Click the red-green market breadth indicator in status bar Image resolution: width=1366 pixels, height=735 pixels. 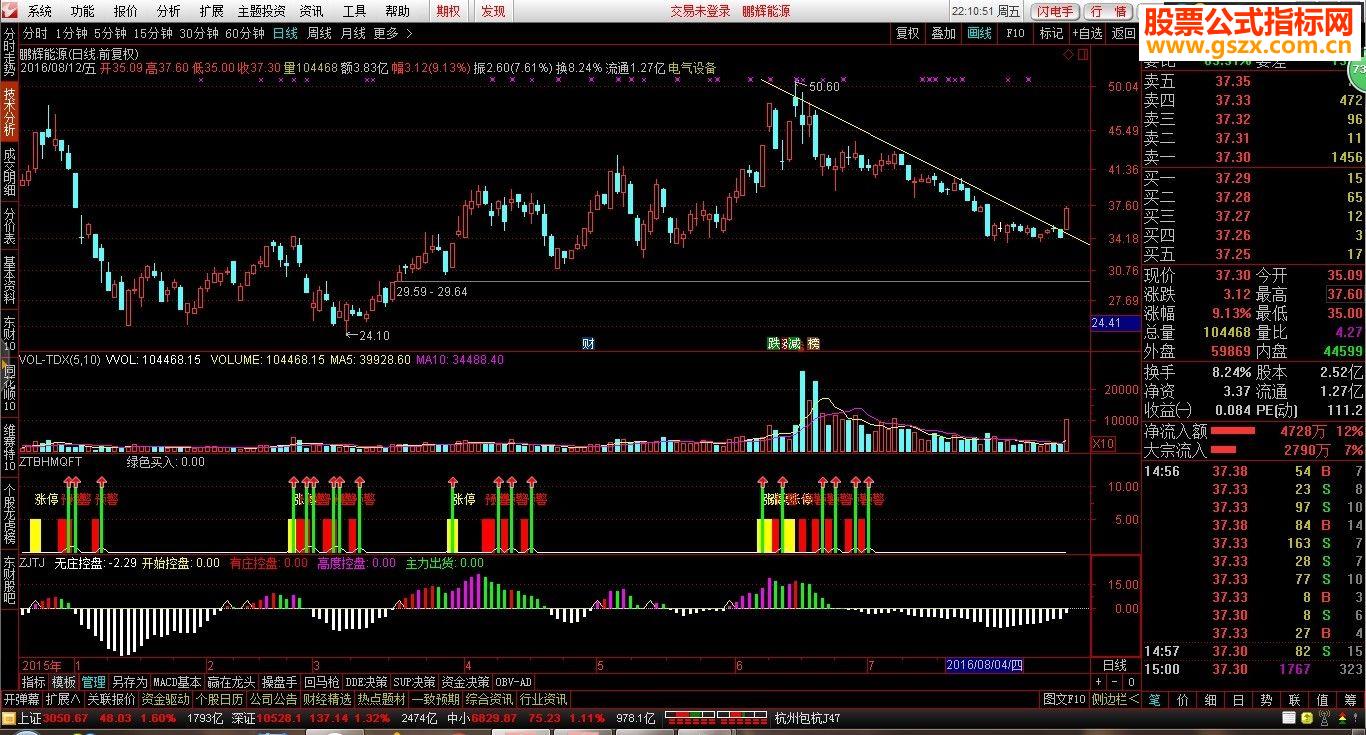pyautogui.click(x=715, y=717)
